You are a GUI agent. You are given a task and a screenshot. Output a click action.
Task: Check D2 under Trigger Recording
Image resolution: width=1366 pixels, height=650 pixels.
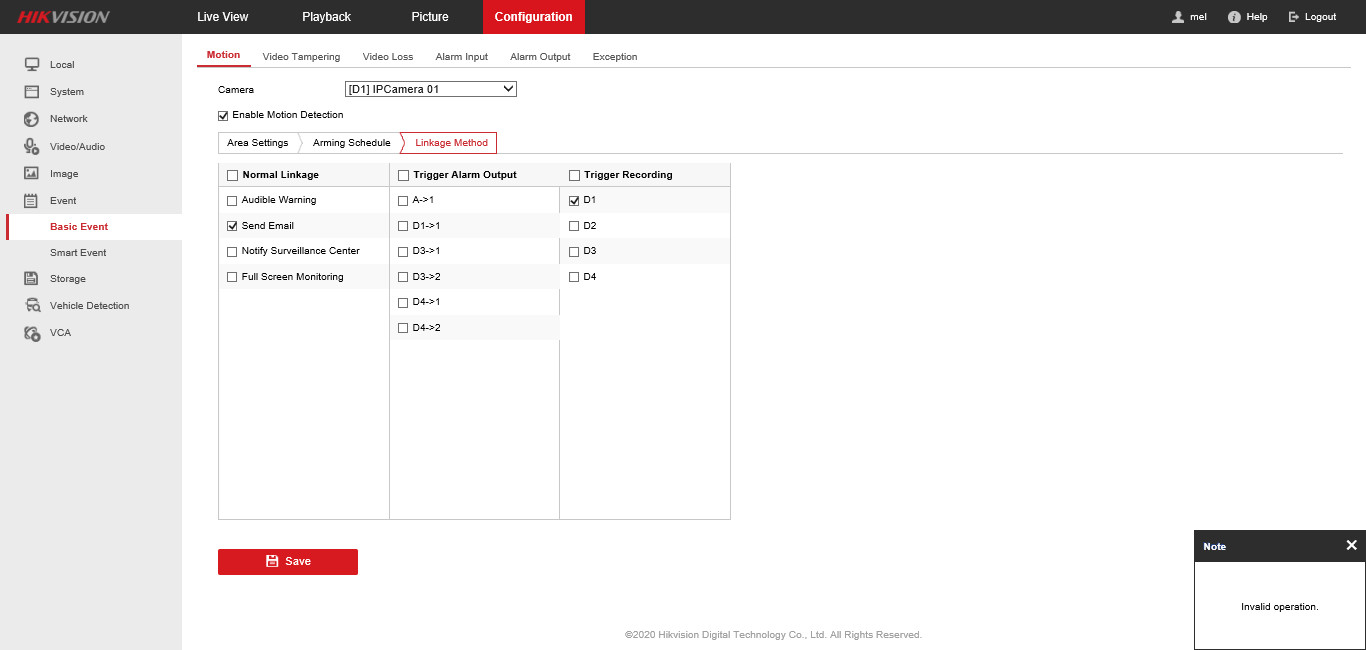click(574, 226)
